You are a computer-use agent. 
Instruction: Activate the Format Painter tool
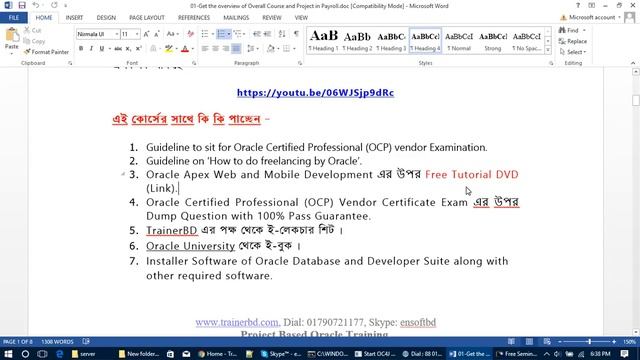tap(46, 52)
